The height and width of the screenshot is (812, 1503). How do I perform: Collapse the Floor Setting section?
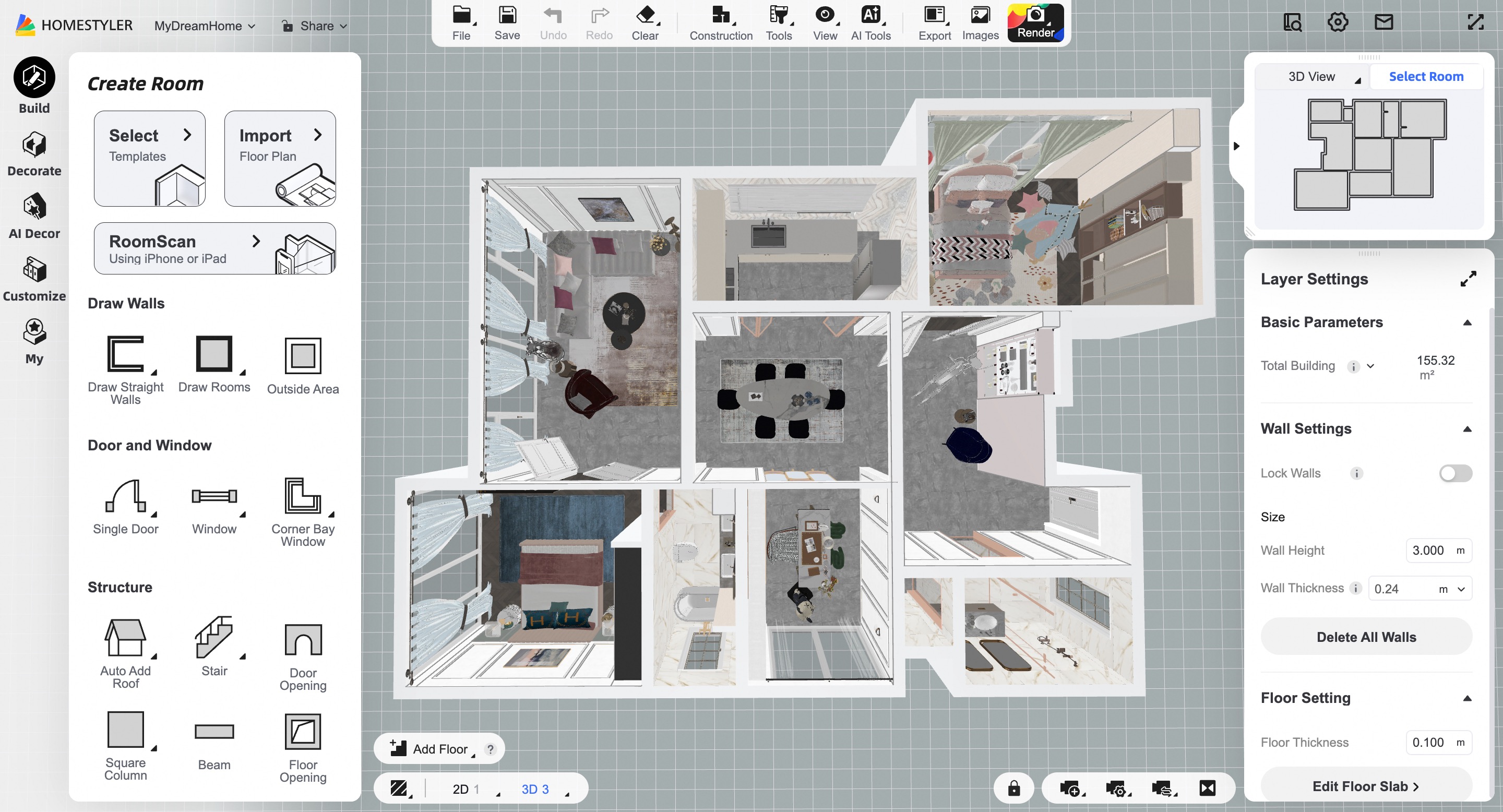point(1467,698)
